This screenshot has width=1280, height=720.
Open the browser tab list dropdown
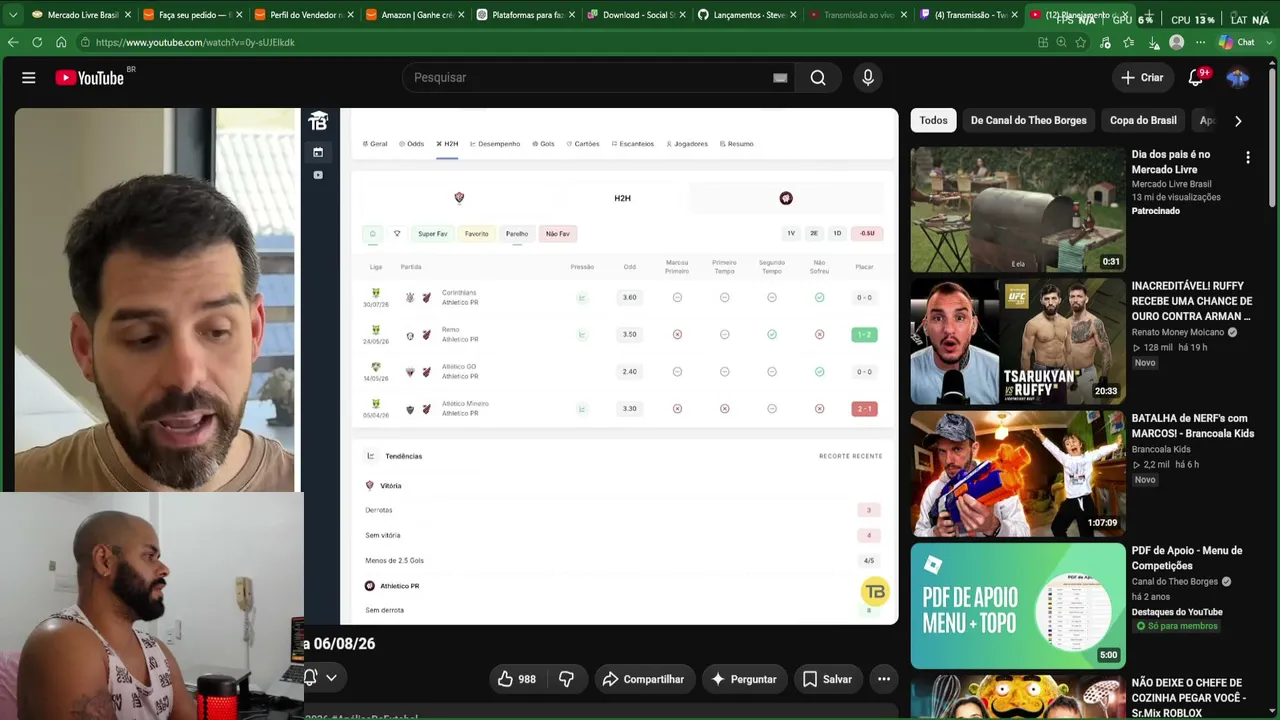13,15
